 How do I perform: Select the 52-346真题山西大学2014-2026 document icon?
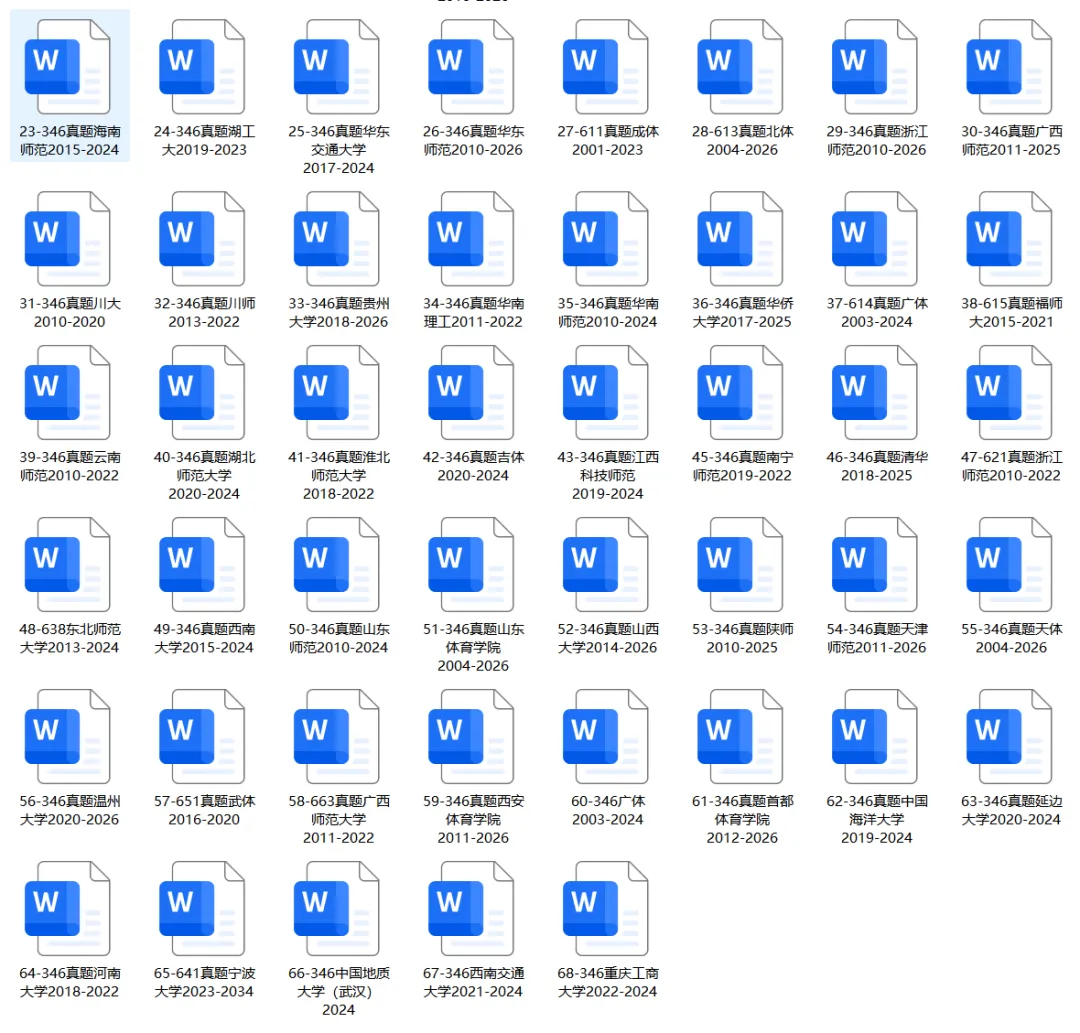605,565
